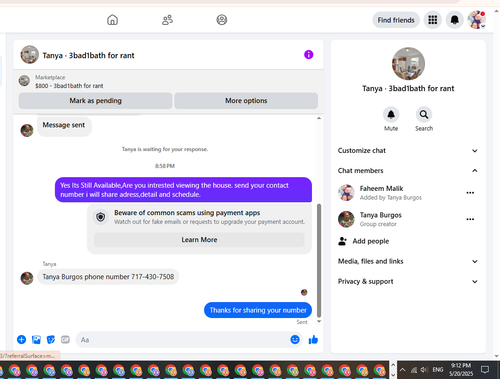Click the chat scrollbar up arrow
The height and width of the screenshot is (379, 500).
(x=319, y=118)
